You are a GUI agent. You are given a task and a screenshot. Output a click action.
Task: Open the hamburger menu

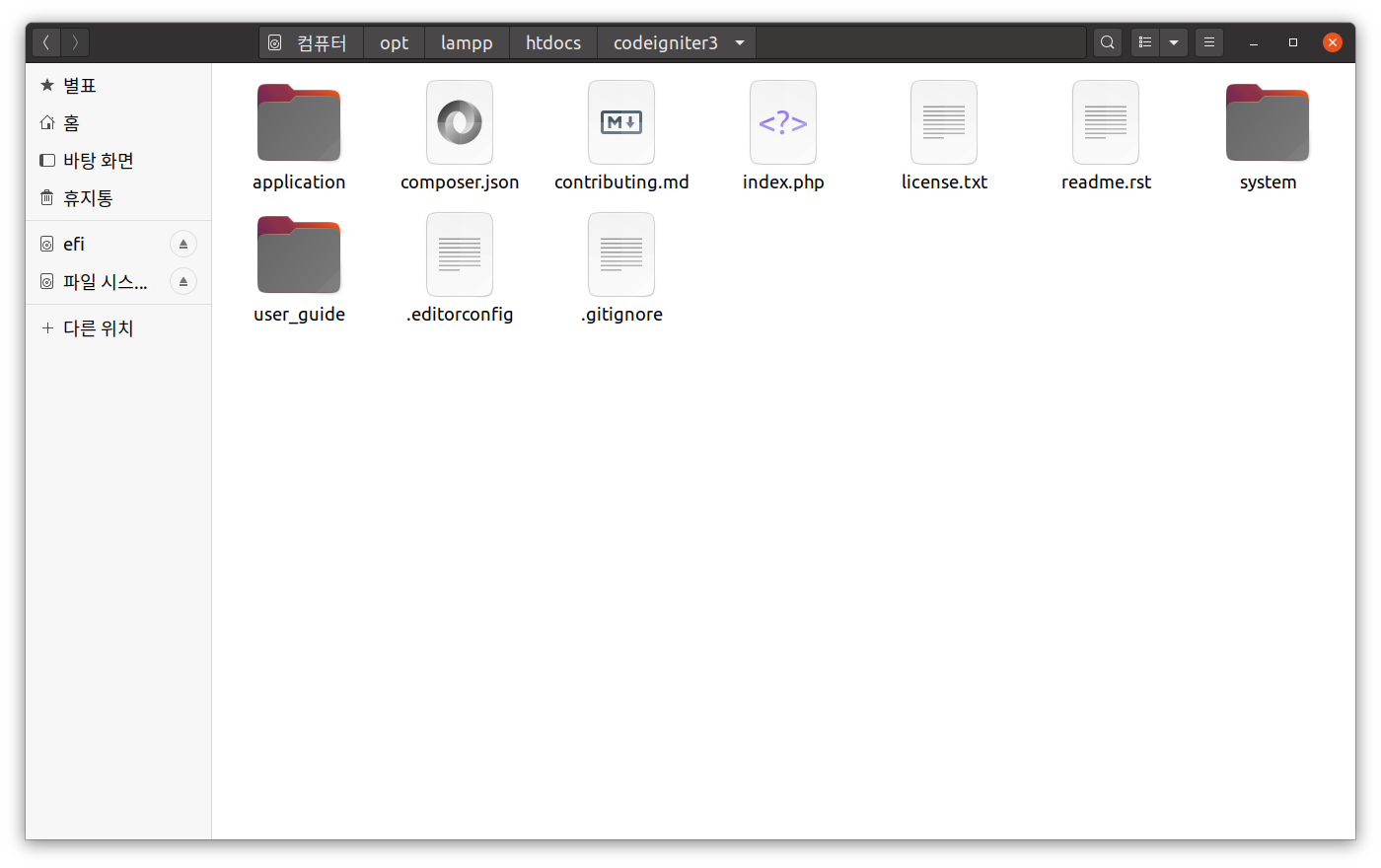tap(1209, 42)
